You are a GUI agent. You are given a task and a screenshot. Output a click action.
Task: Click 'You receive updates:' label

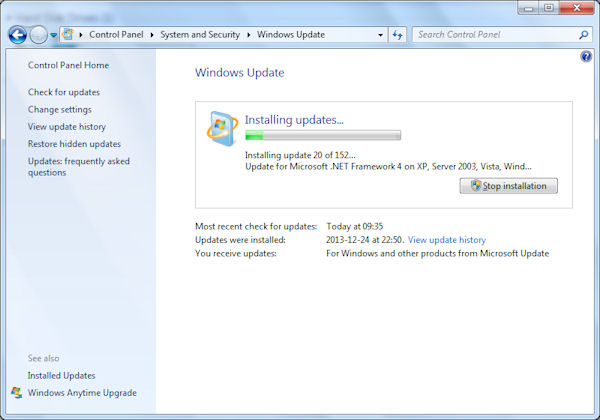click(x=236, y=253)
